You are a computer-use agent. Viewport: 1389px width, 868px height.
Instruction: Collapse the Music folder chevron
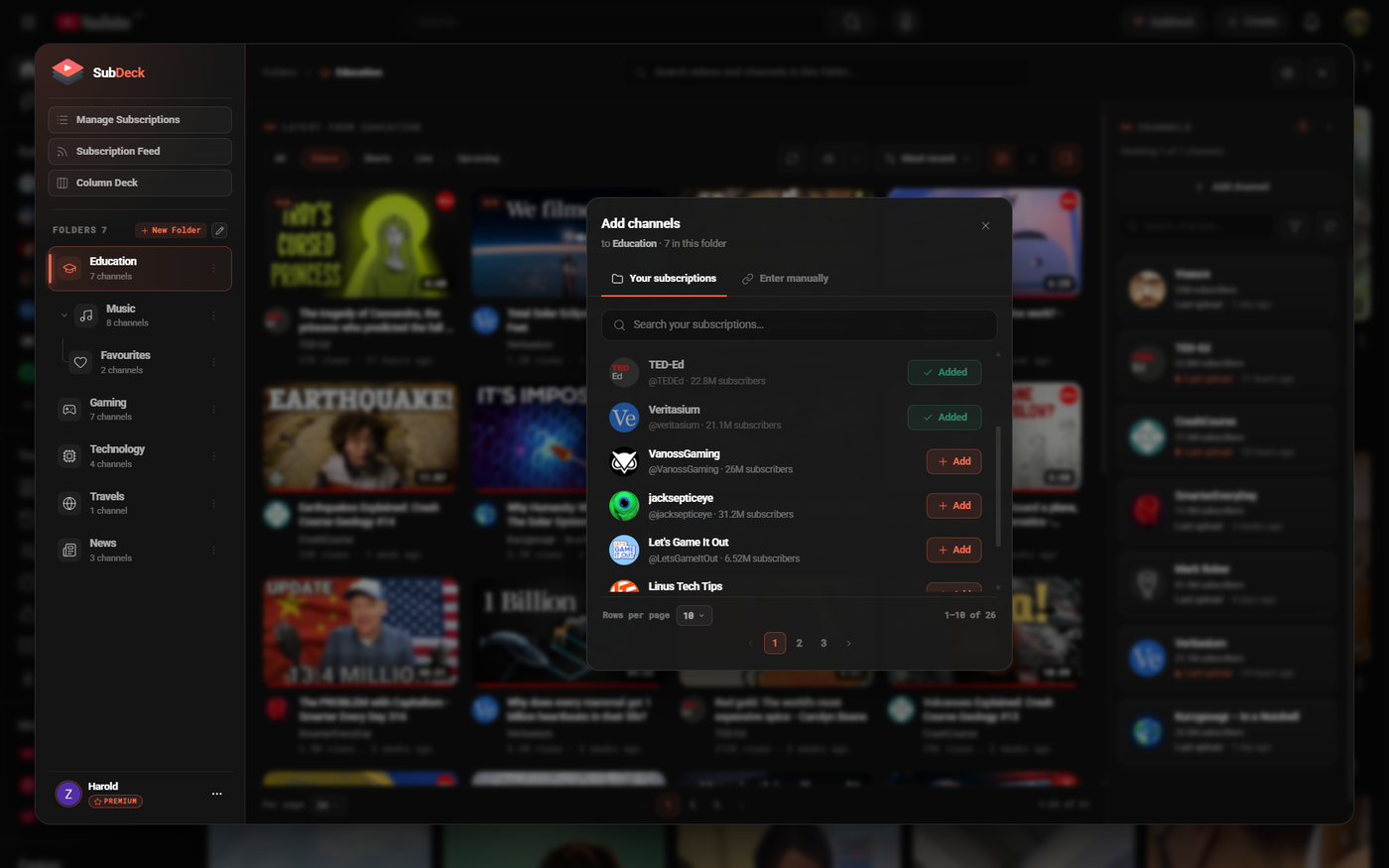tap(63, 315)
